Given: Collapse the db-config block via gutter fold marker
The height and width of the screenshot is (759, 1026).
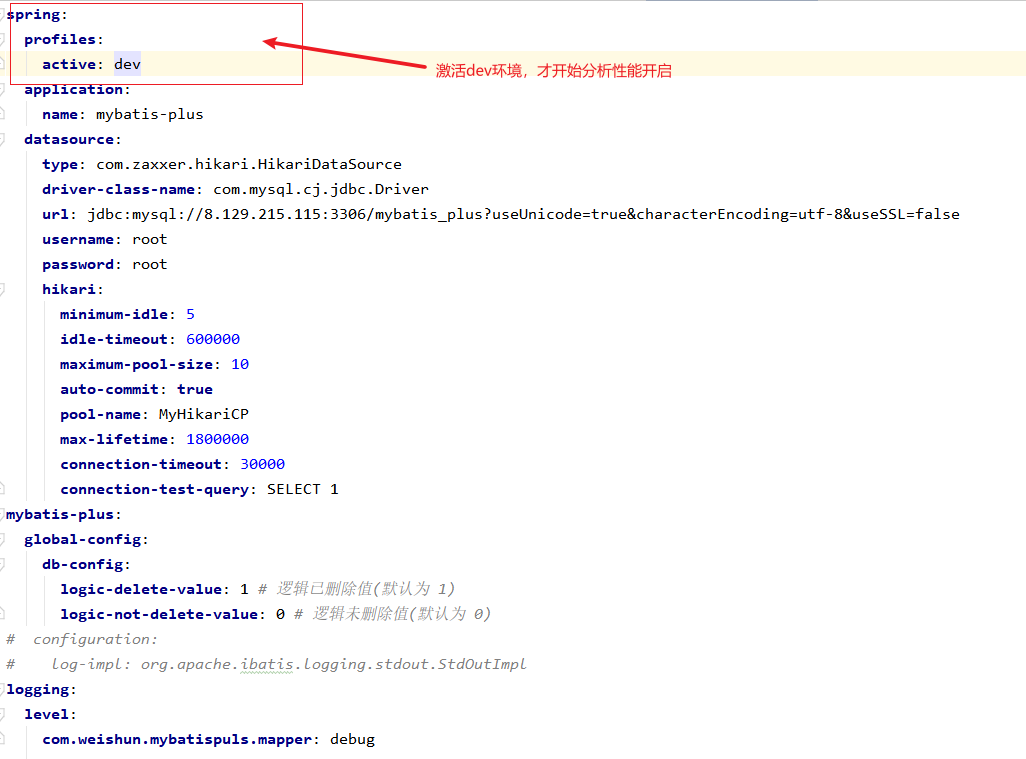Looking at the screenshot, I should [x=3, y=564].
